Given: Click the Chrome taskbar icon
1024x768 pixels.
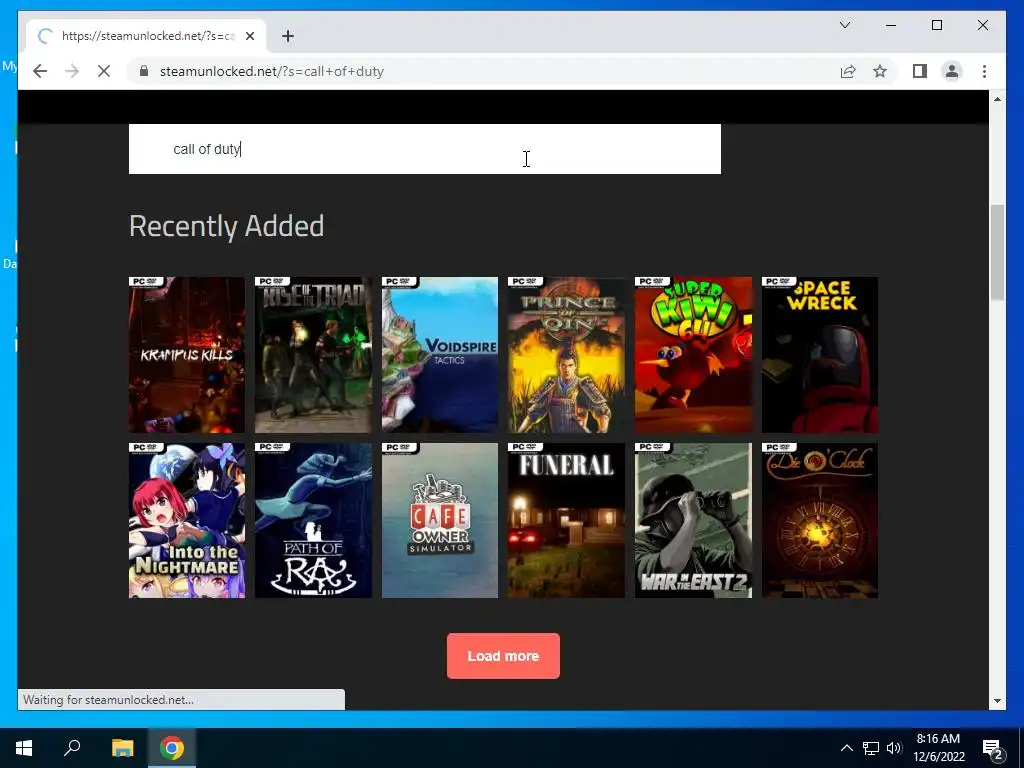Looking at the screenshot, I should tap(172, 748).
